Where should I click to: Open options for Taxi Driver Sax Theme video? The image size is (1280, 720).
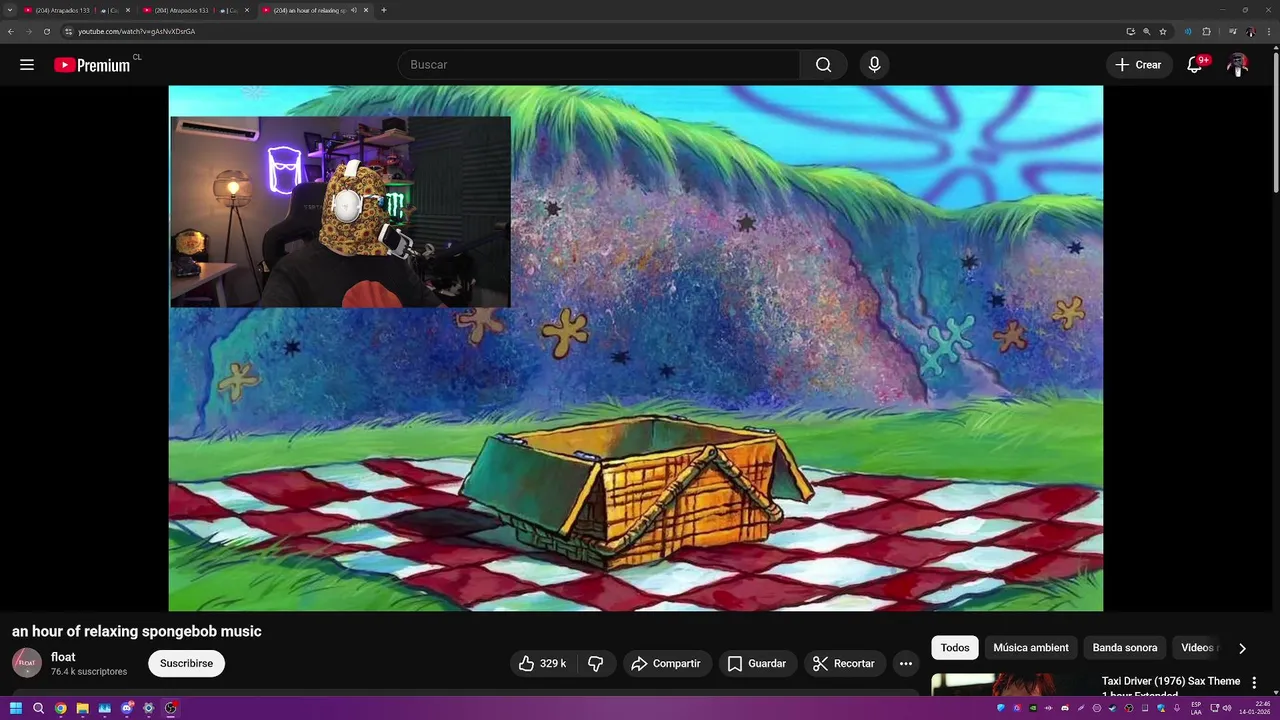[1254, 683]
